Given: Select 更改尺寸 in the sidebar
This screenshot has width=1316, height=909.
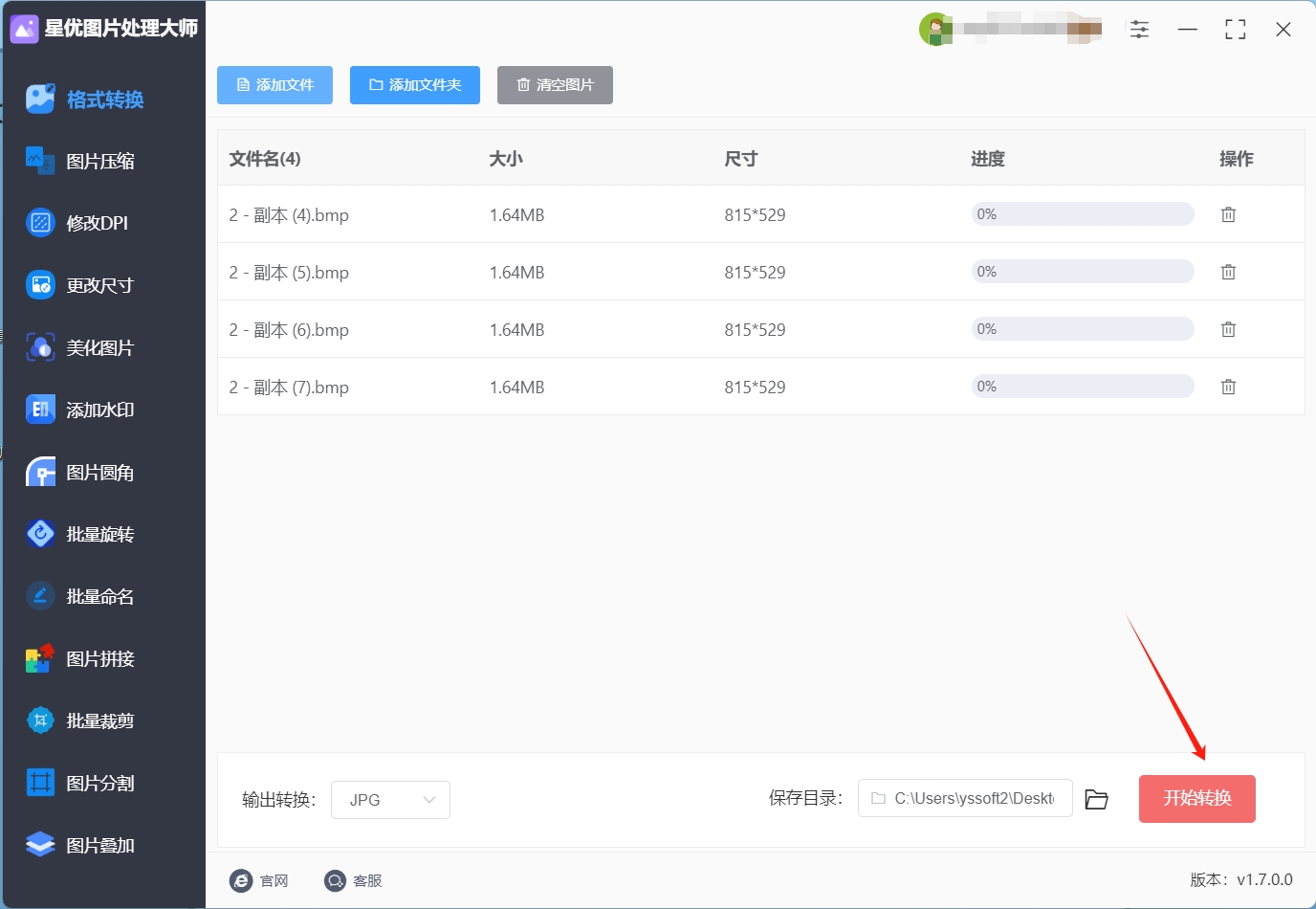Looking at the screenshot, I should coord(103,286).
